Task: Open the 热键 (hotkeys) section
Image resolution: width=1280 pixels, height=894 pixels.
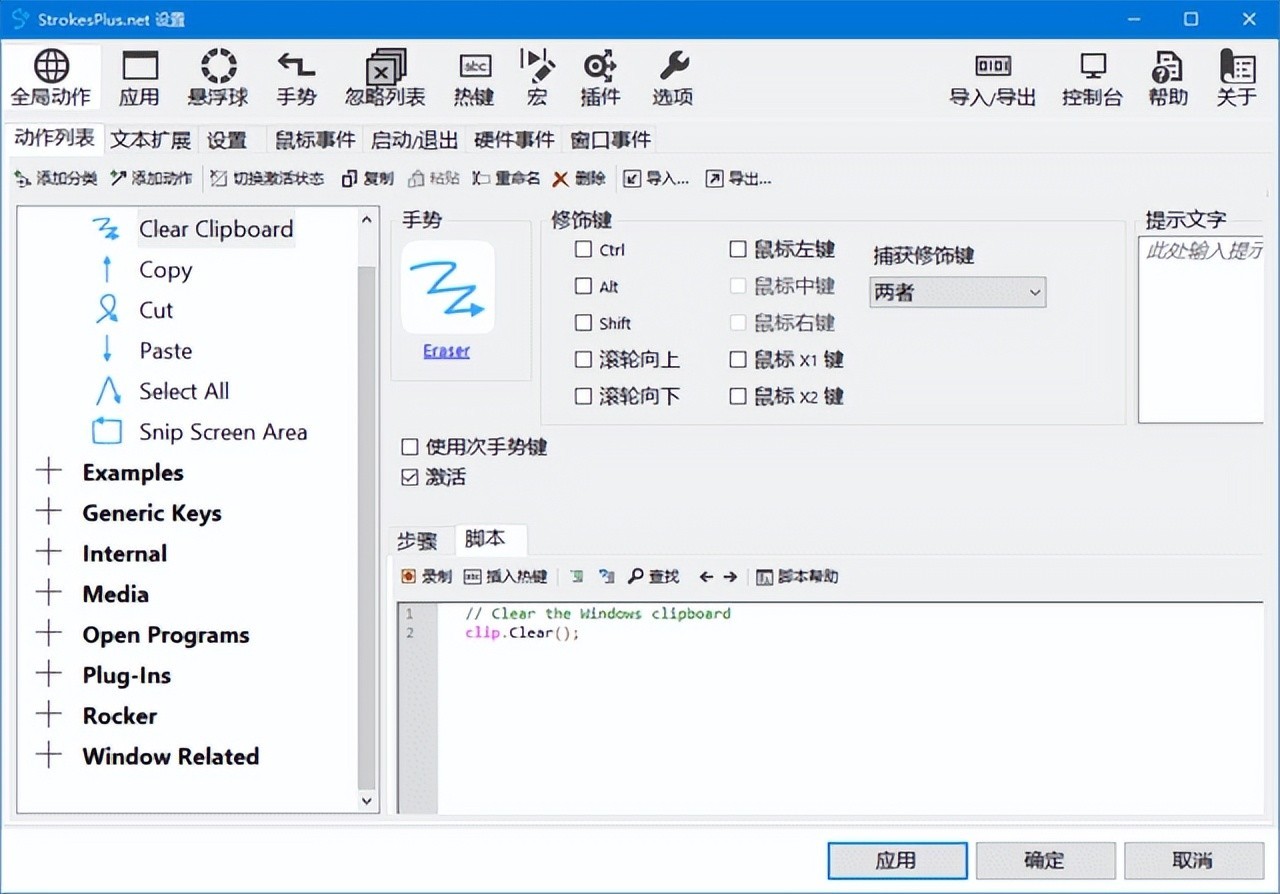Action: click(474, 78)
